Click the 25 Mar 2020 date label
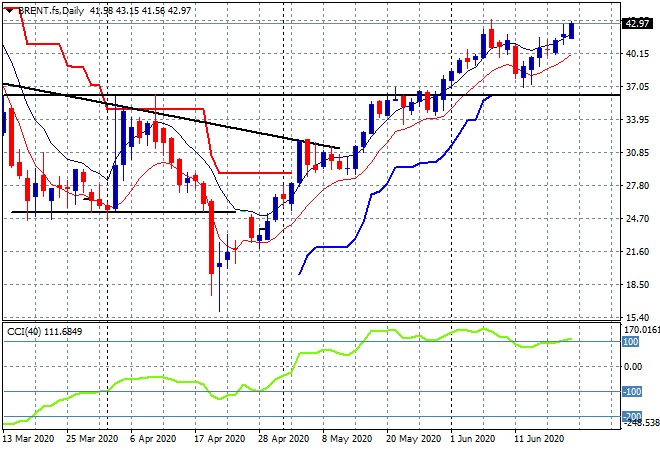This screenshot has height=450, width=660. [x=92, y=439]
